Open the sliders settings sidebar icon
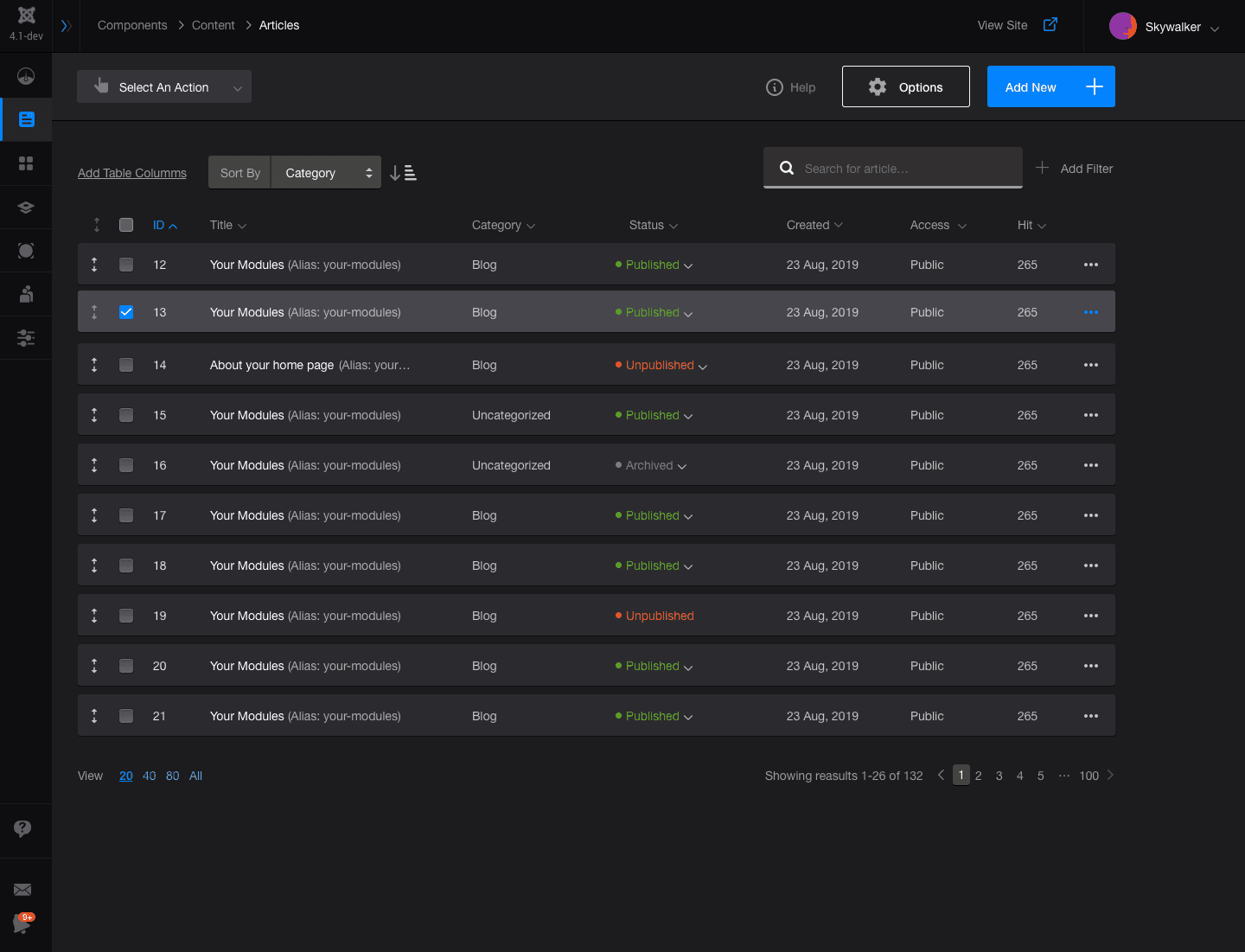1245x952 pixels. point(26,338)
